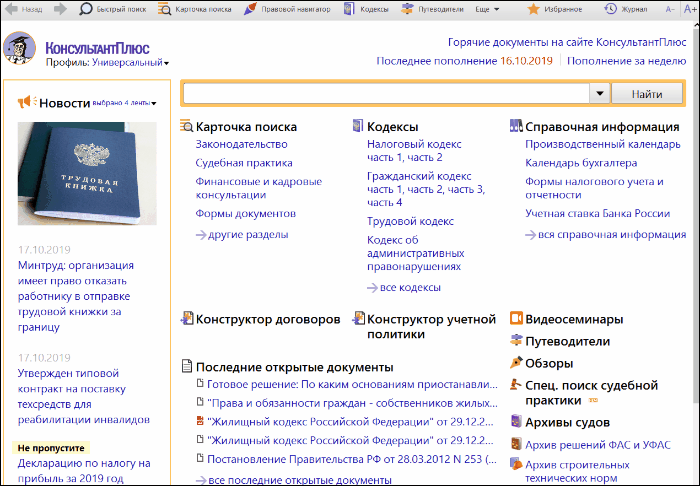Open Формы налогового учета и отчетности

594,188
